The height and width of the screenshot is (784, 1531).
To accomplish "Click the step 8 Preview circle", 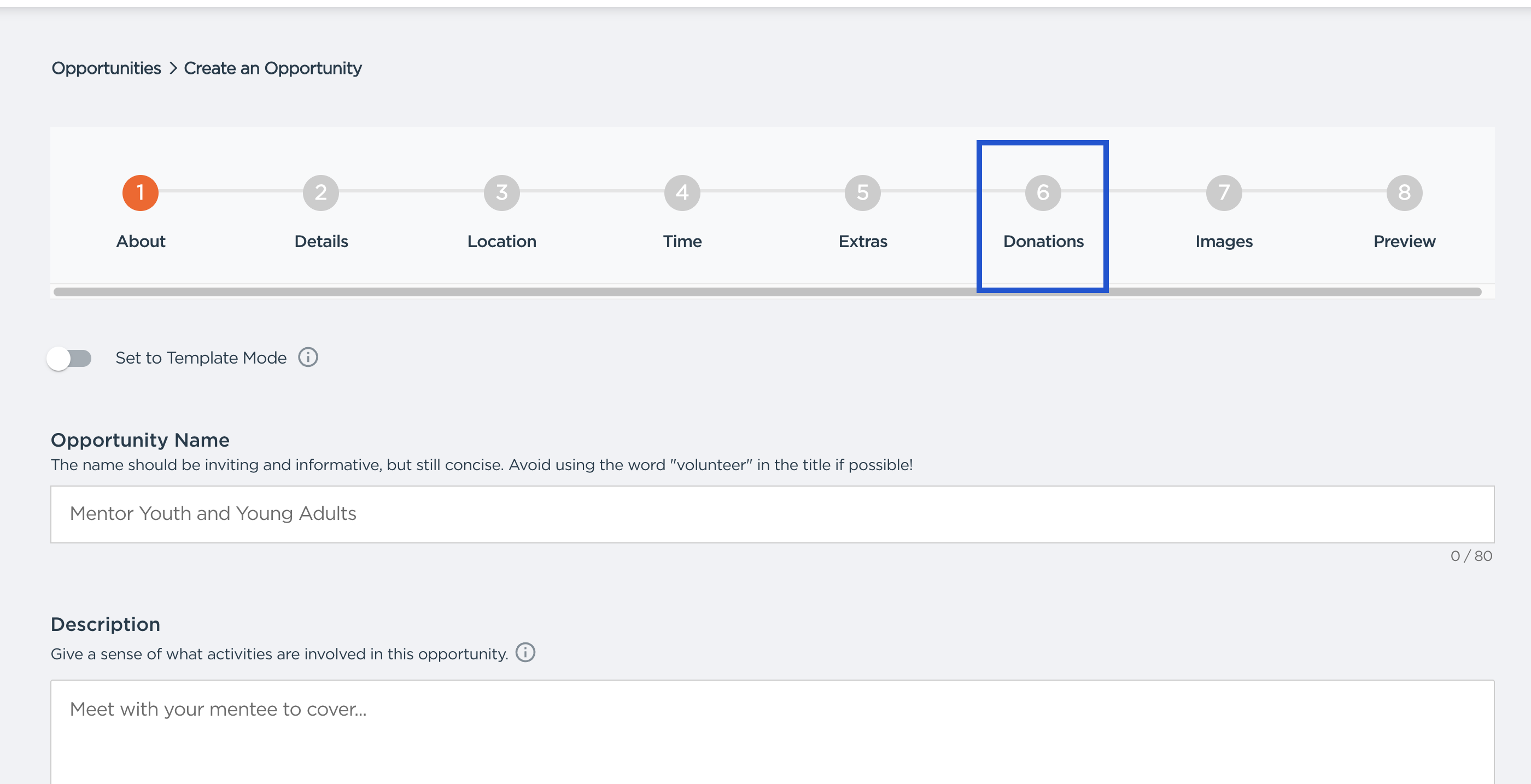I will (x=1404, y=192).
